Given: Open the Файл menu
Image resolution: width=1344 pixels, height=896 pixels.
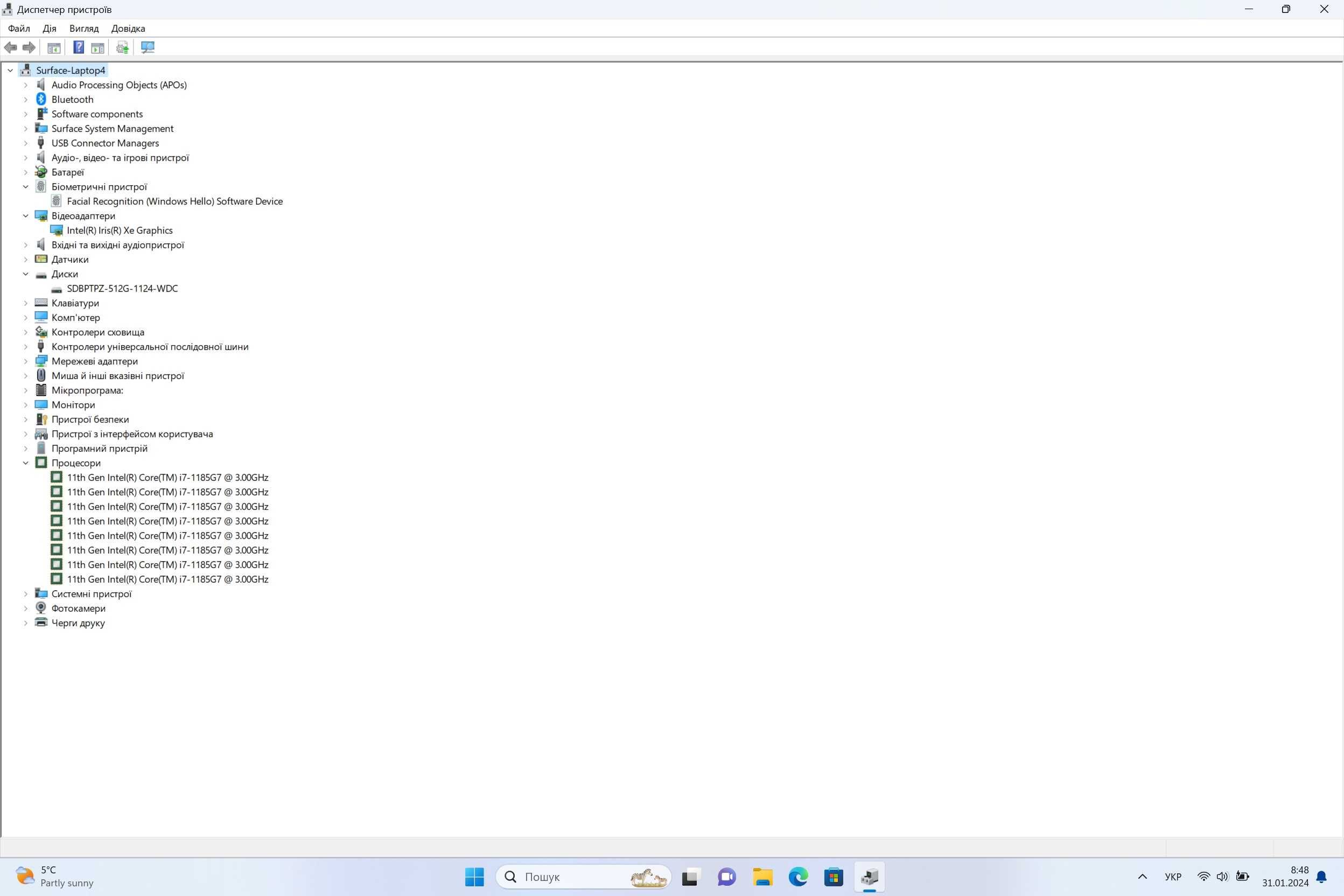Looking at the screenshot, I should (x=19, y=28).
